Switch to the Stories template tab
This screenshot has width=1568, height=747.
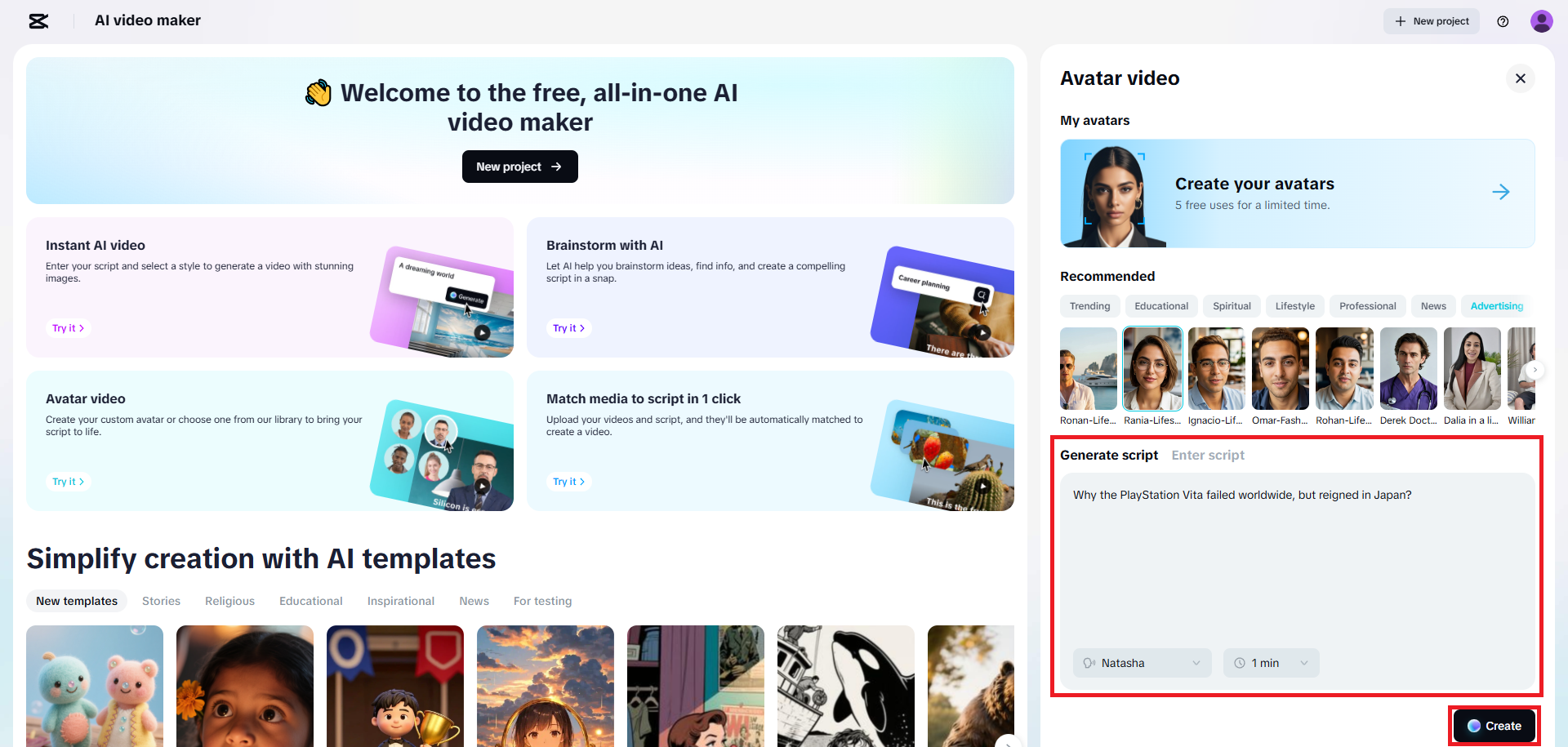161,601
